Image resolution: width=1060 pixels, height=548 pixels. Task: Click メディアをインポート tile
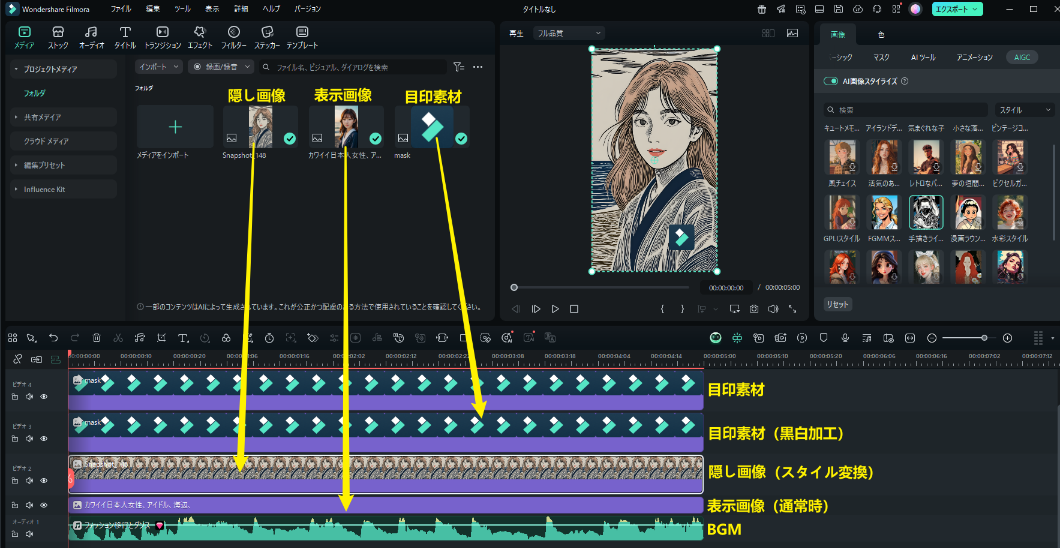[x=175, y=126]
